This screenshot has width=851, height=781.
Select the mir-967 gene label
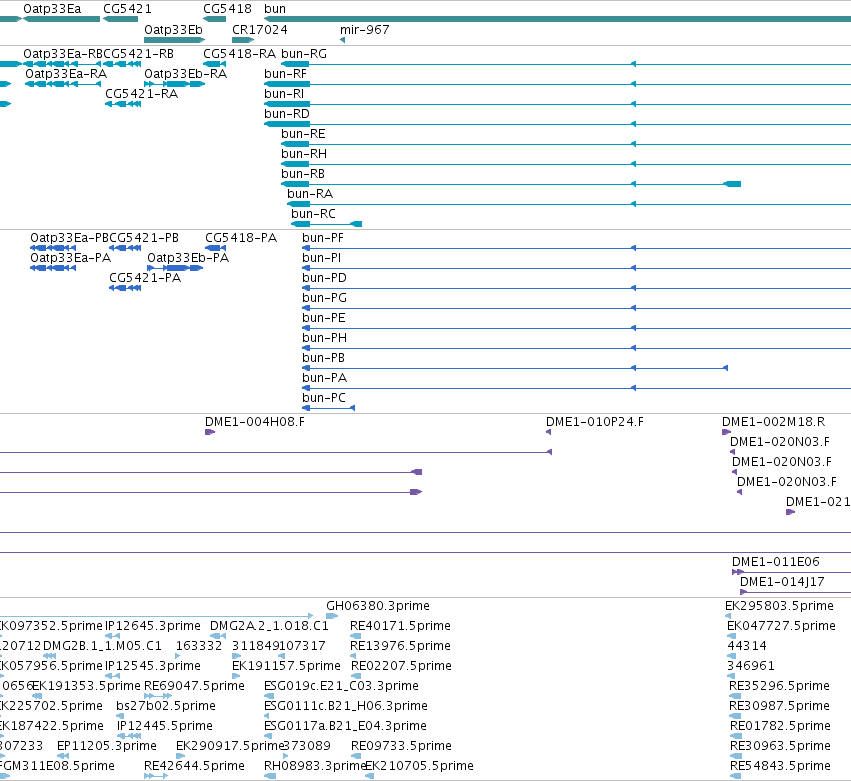[x=365, y=30]
